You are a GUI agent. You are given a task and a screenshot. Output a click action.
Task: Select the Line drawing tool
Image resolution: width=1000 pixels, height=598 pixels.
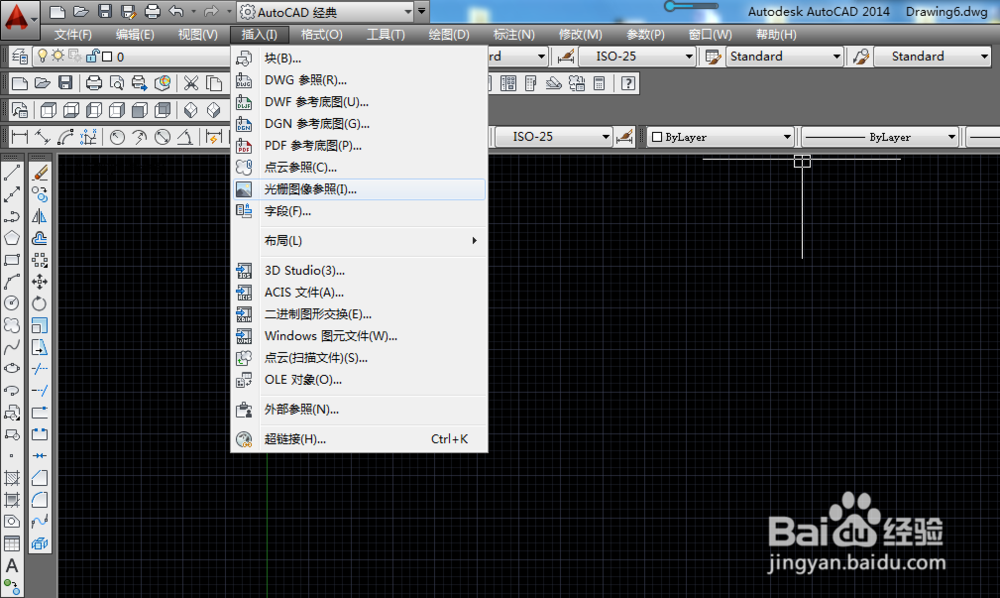coord(11,172)
